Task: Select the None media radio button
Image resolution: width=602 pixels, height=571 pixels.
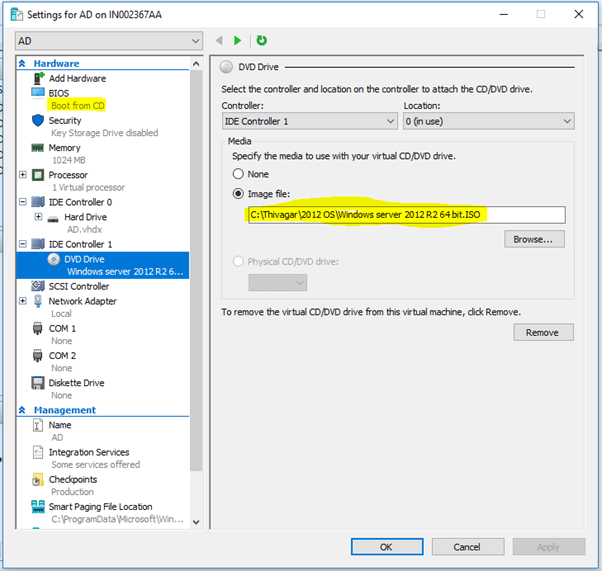Action: click(238, 174)
